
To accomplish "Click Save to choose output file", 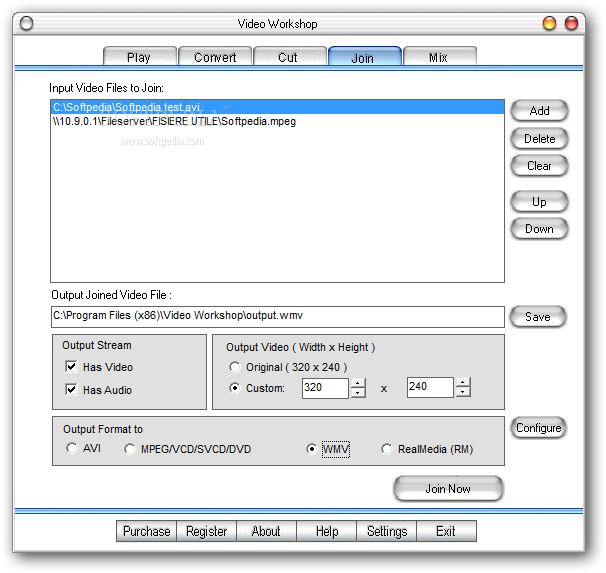I will click(538, 317).
